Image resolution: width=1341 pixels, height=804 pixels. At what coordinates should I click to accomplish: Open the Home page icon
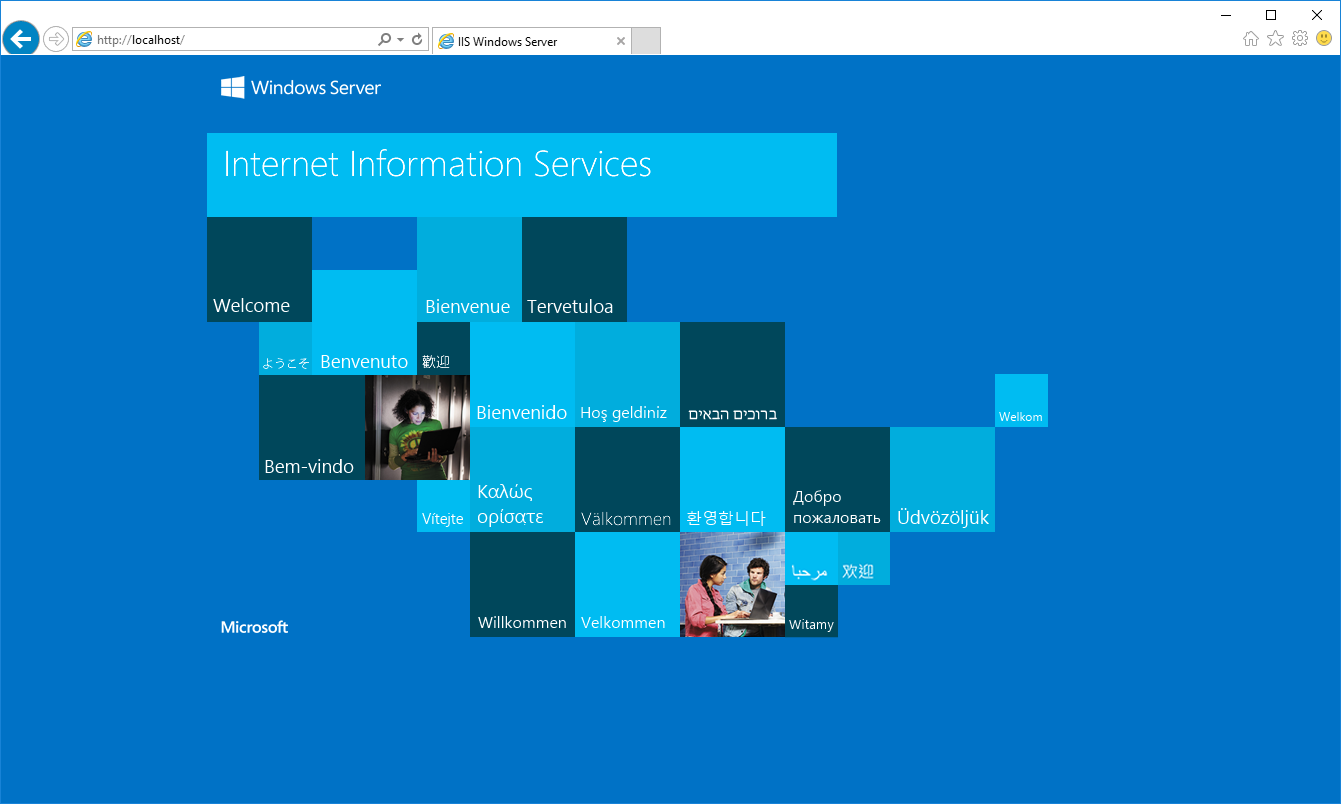tap(1250, 39)
